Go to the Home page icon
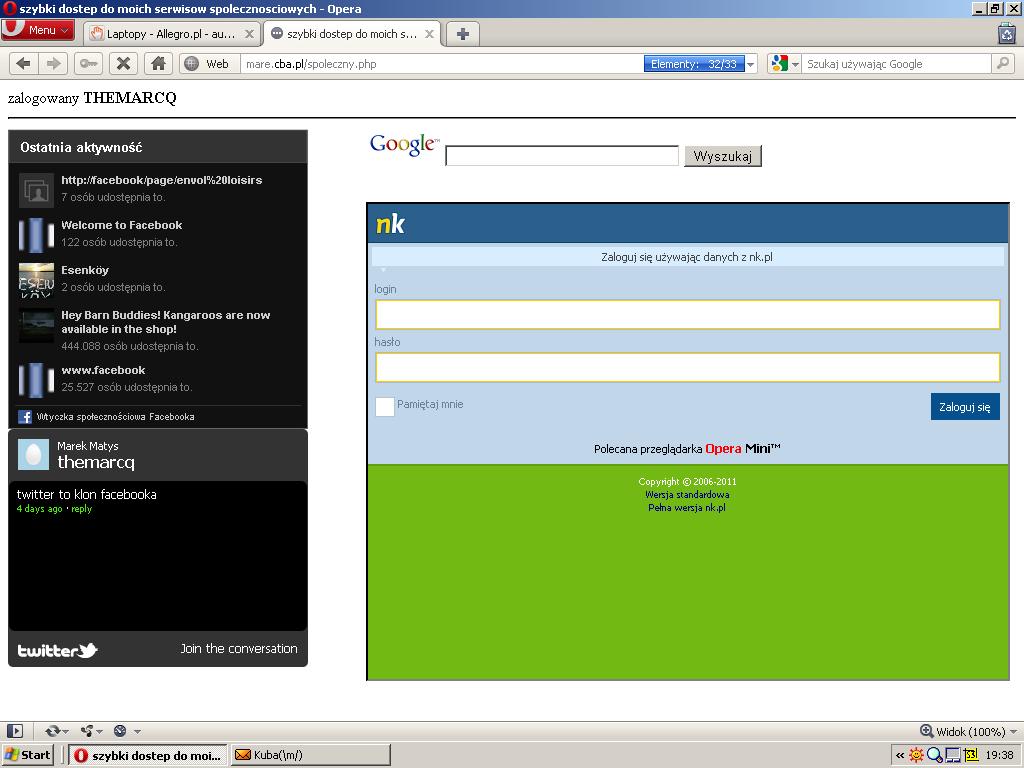Screen dimensions: 1024x768 [x=158, y=64]
